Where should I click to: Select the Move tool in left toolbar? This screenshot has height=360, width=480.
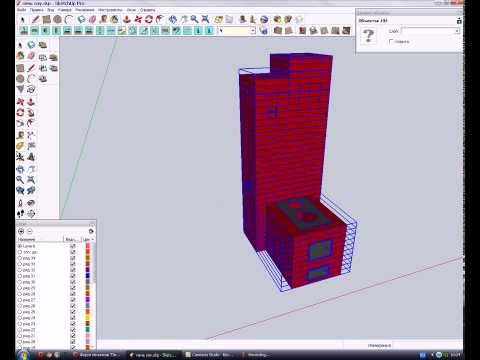point(21,102)
